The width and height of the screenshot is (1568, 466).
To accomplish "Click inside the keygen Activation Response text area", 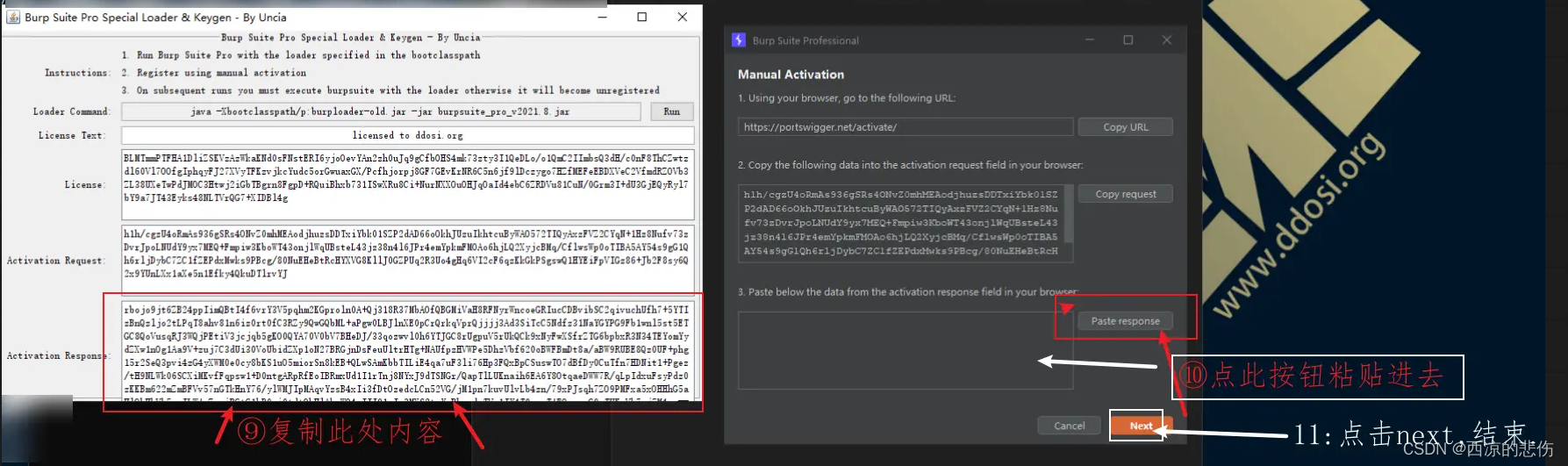I will 407,351.
